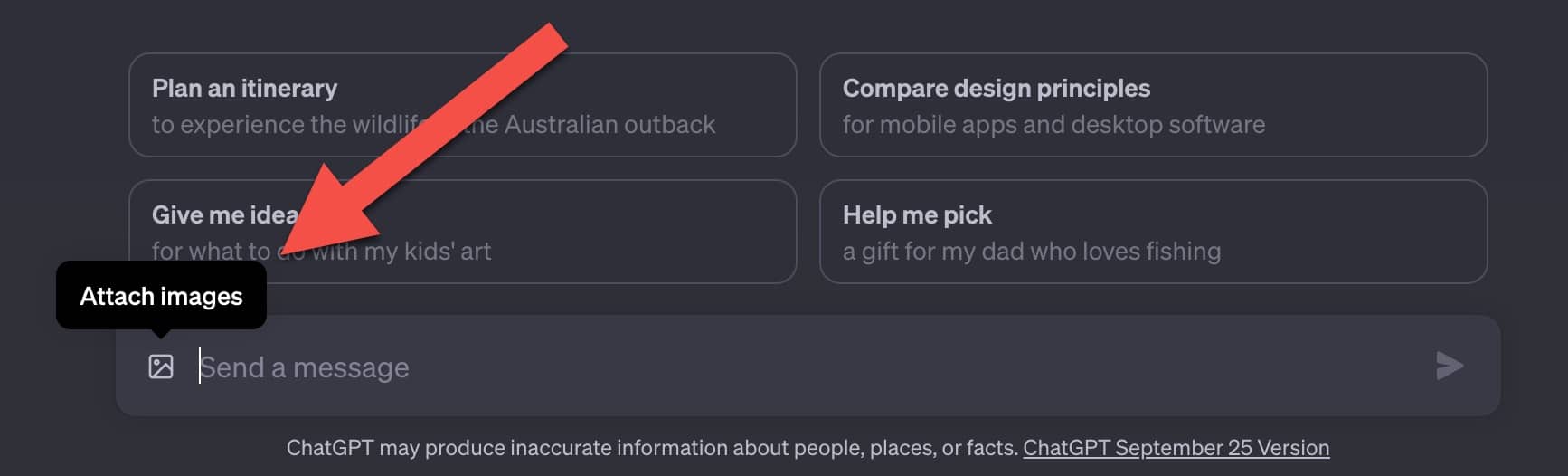The image size is (1568, 476).
Task: Click the black "Attach images" tooltip label
Action: coord(161,296)
